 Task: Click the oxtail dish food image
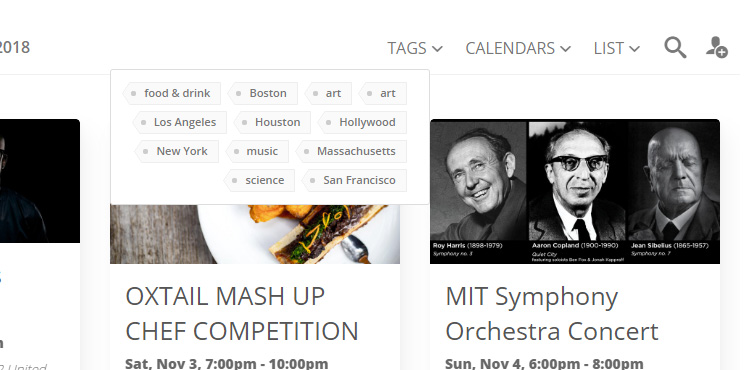click(x=255, y=234)
